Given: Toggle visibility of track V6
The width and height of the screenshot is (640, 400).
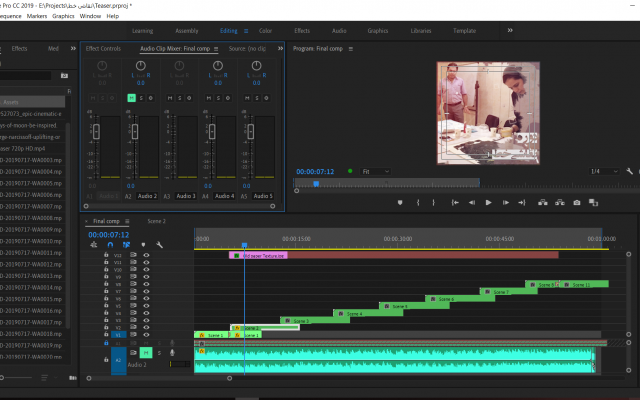Looking at the screenshot, I should (146, 298).
